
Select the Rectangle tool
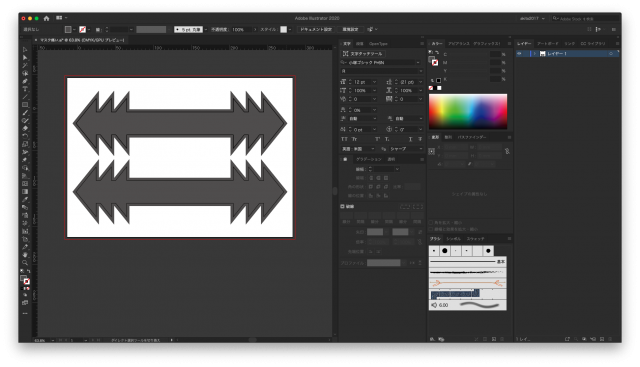click(25, 105)
